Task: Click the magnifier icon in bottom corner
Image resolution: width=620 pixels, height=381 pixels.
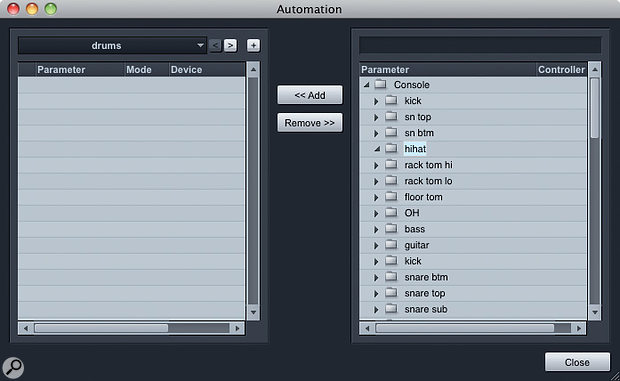Action: tap(13, 368)
